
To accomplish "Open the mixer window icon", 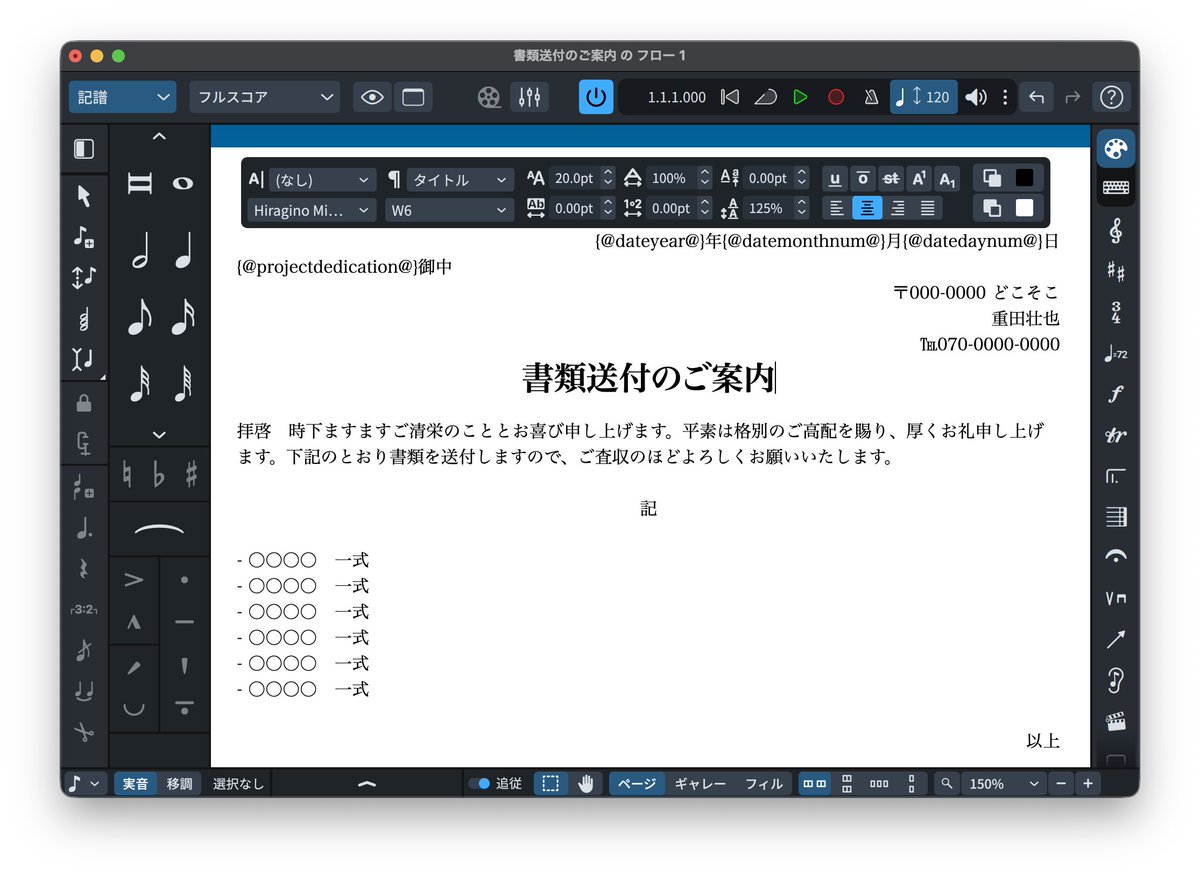I will (529, 97).
